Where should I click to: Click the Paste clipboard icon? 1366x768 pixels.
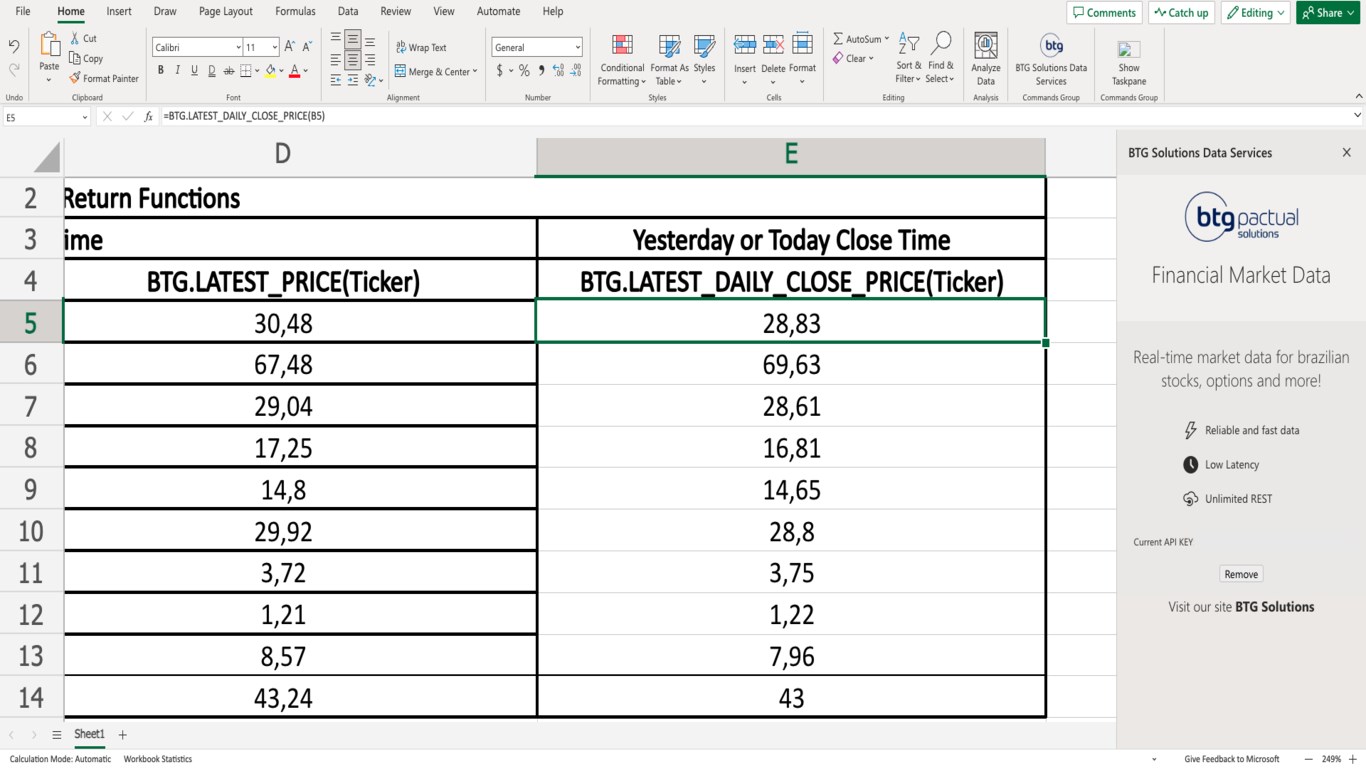tap(49, 45)
